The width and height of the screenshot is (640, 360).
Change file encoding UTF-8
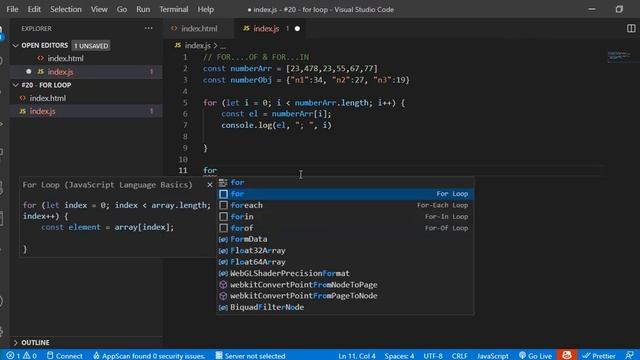pos(433,356)
